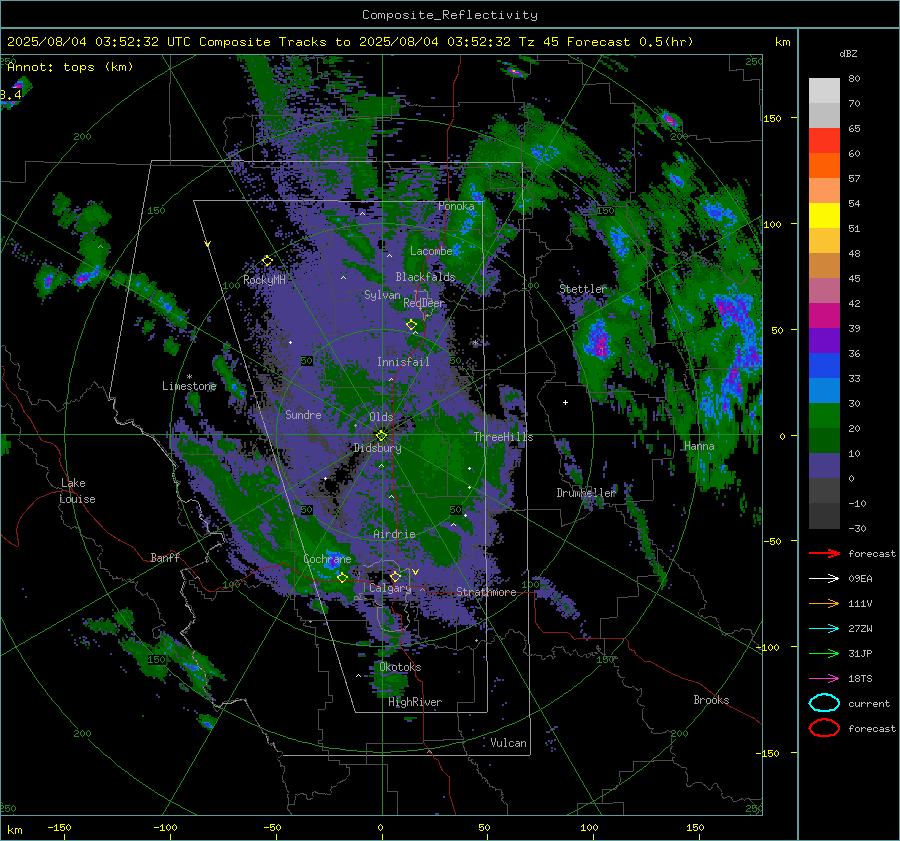Click the Calgary city label
Image resolution: width=900 pixels, height=841 pixels.
(x=390, y=588)
